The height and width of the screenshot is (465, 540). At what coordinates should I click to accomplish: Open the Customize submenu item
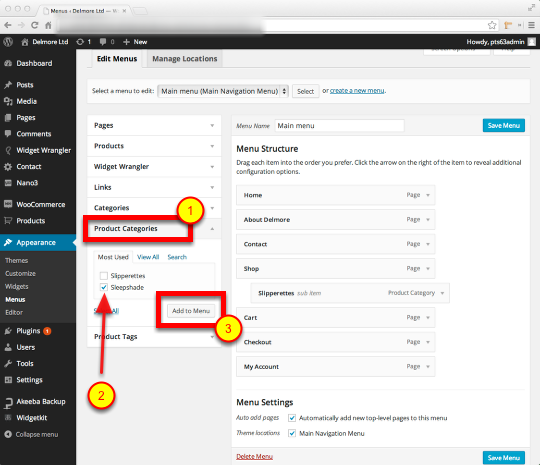(20, 273)
